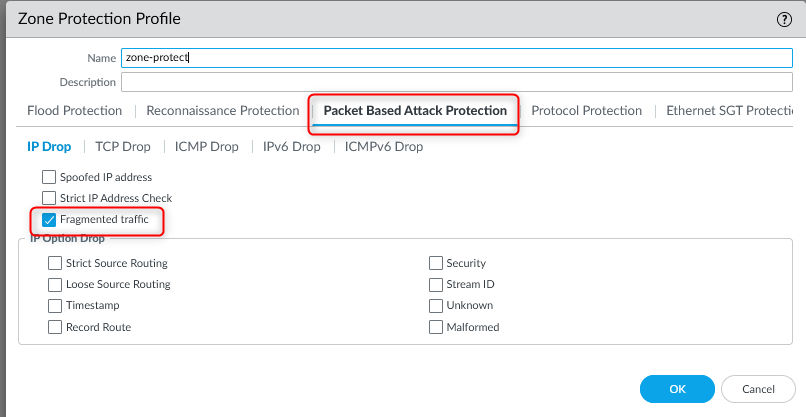Viewport: 806px width, 417px height.
Task: Check the Record Route checkbox
Action: click(x=55, y=327)
